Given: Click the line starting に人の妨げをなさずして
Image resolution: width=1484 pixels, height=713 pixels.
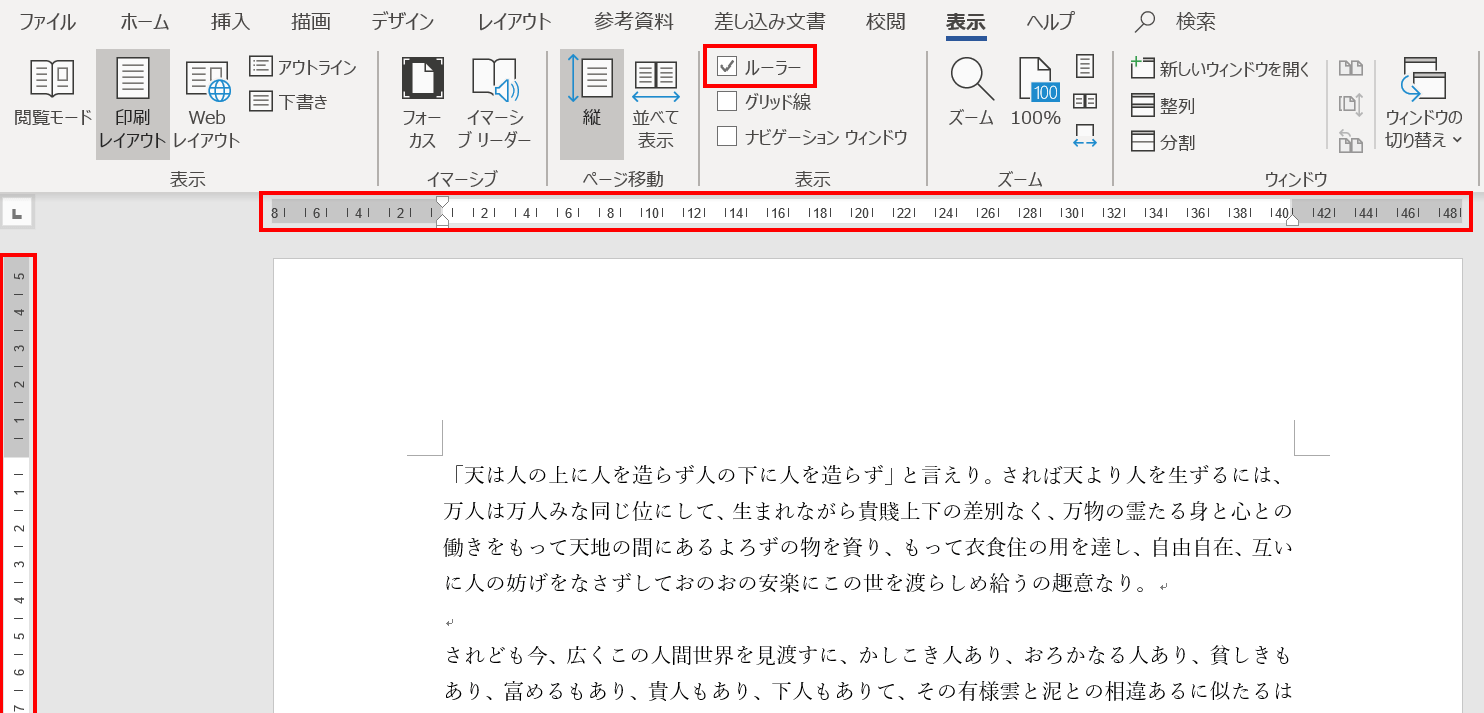Looking at the screenshot, I should 806,583.
